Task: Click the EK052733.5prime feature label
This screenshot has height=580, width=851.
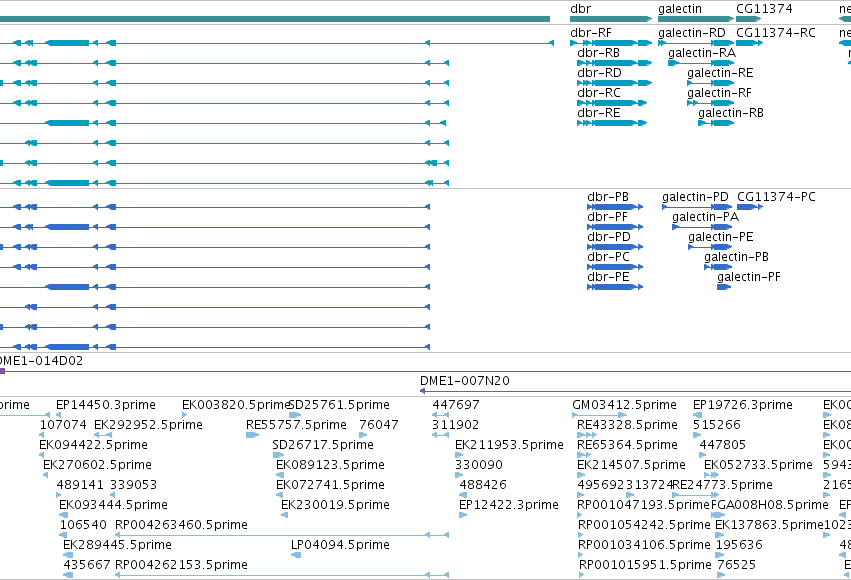Action: [758, 466]
